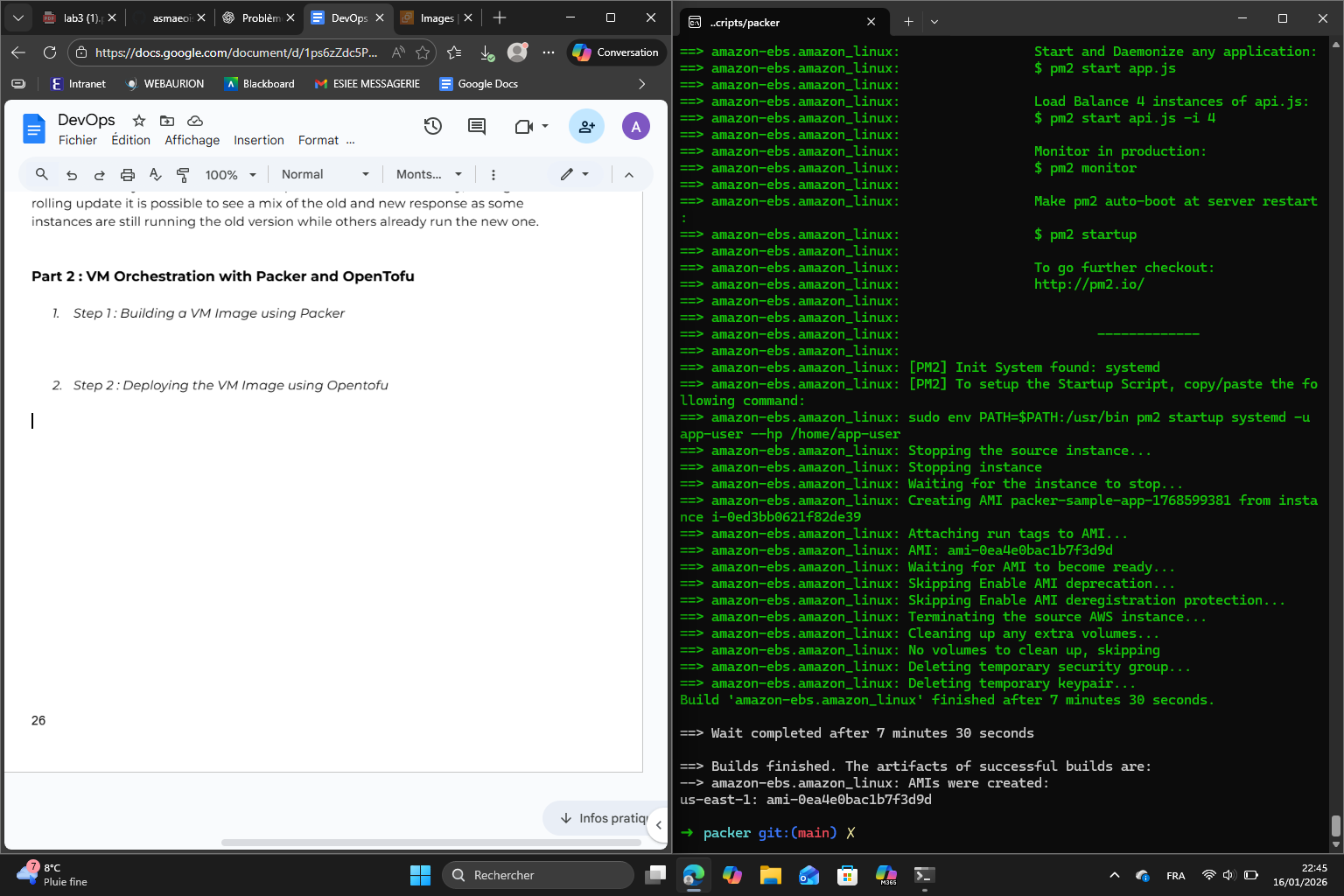Open the Insertion menu

click(x=258, y=140)
